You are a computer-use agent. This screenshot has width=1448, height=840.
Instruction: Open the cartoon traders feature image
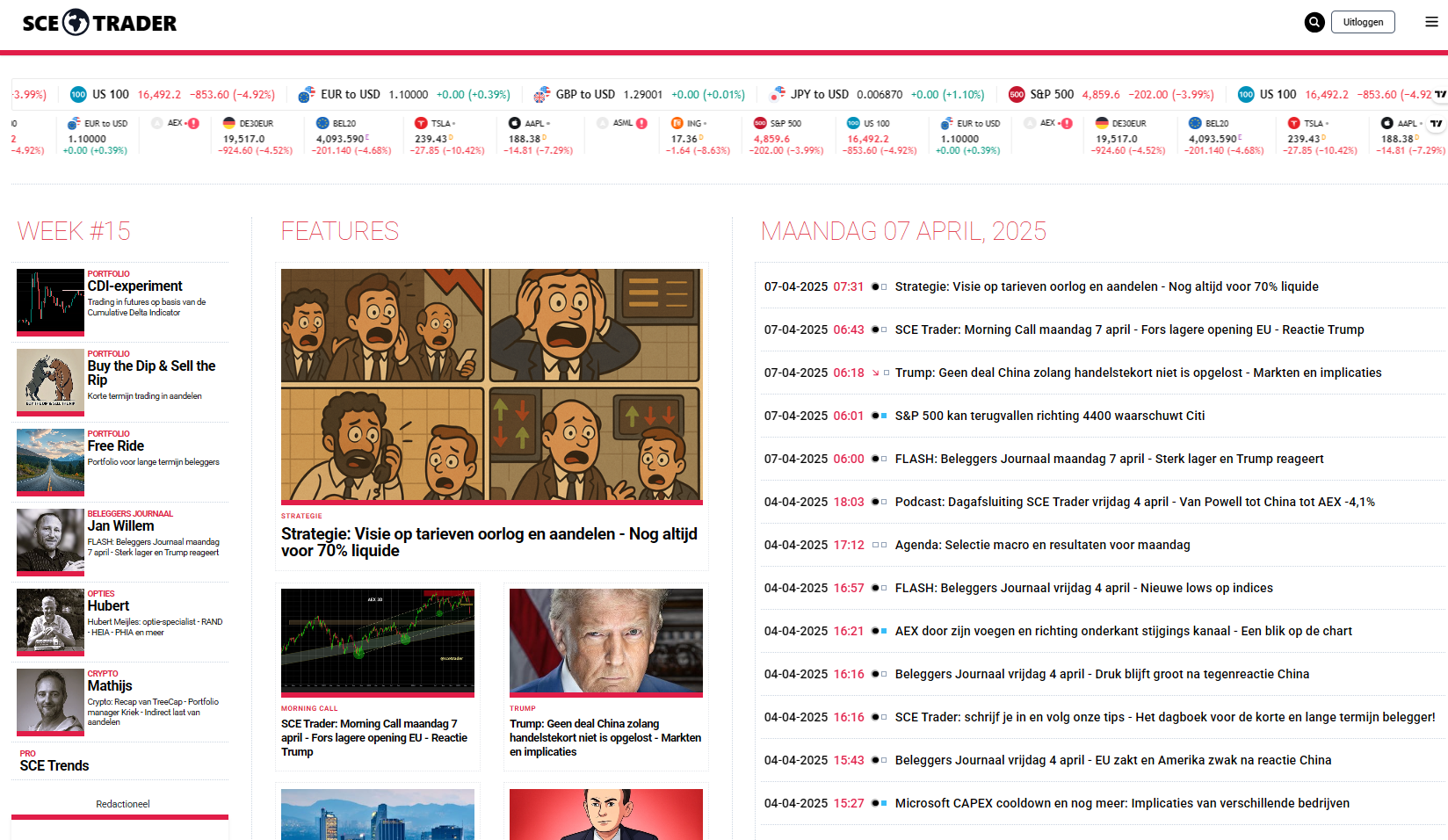(492, 386)
